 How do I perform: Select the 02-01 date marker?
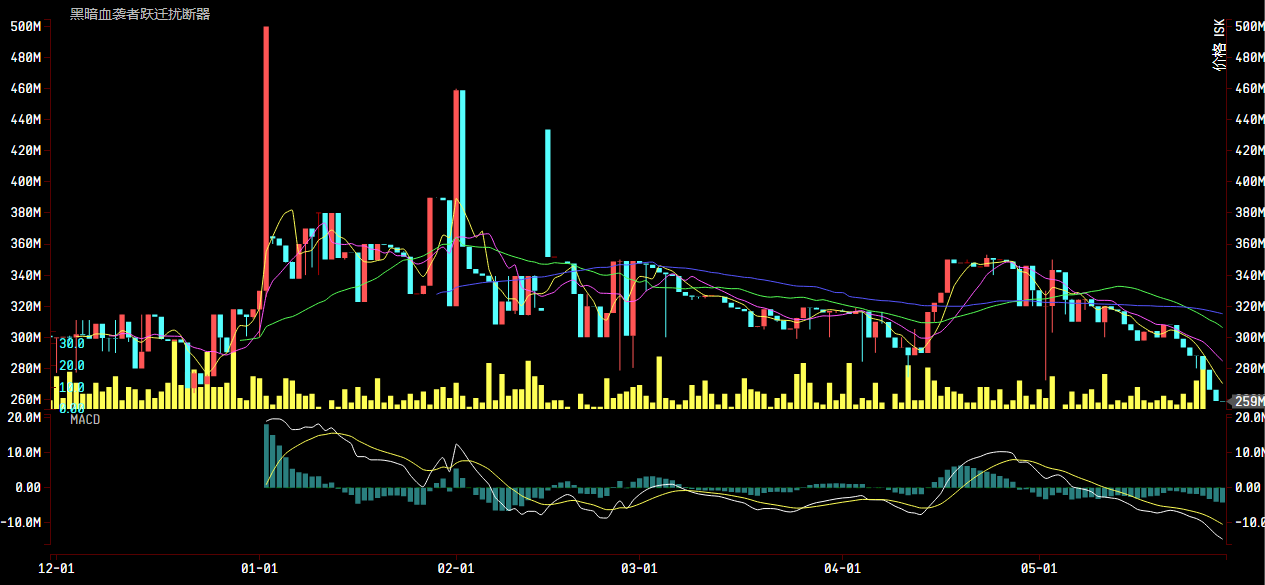click(455, 568)
